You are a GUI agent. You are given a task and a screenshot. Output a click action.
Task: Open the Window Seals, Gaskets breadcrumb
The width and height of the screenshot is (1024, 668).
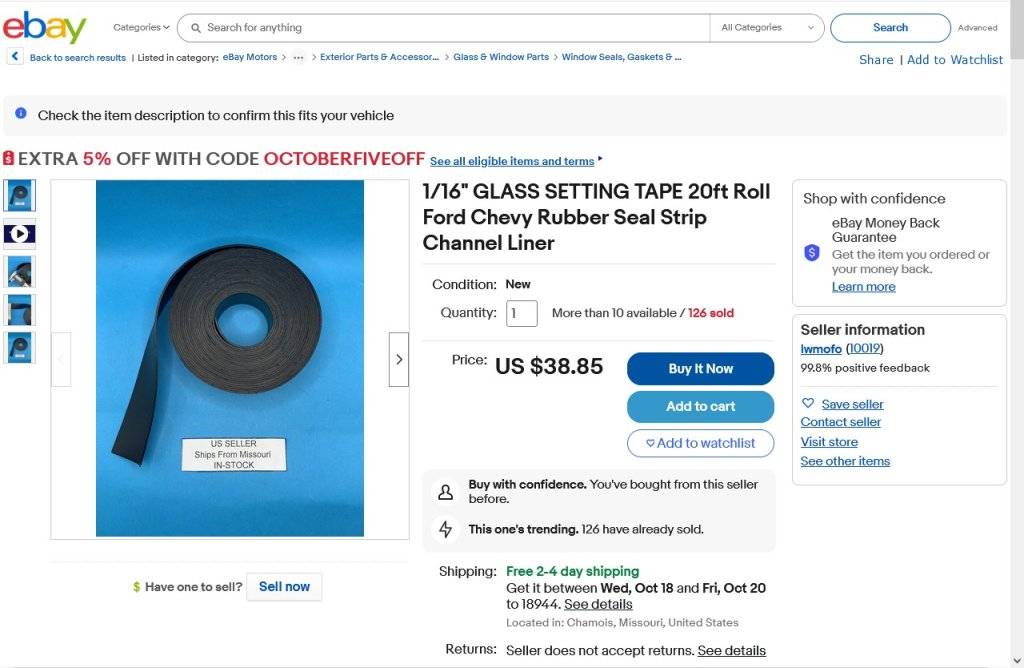click(x=621, y=57)
